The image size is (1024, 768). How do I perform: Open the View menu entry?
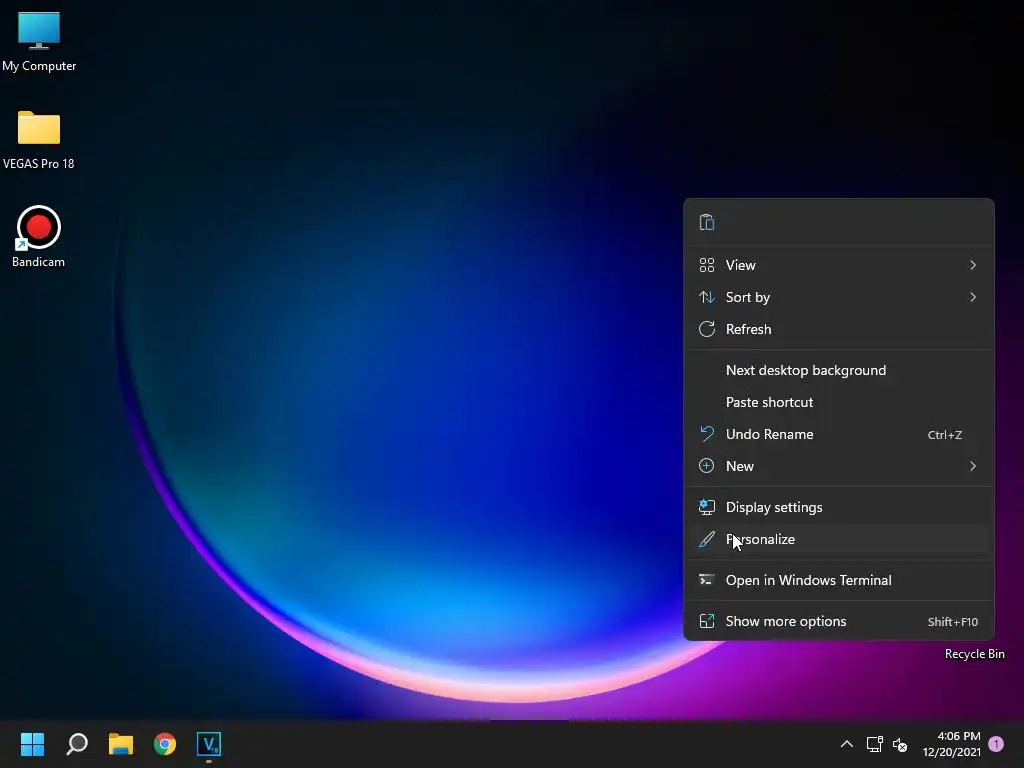pos(839,265)
